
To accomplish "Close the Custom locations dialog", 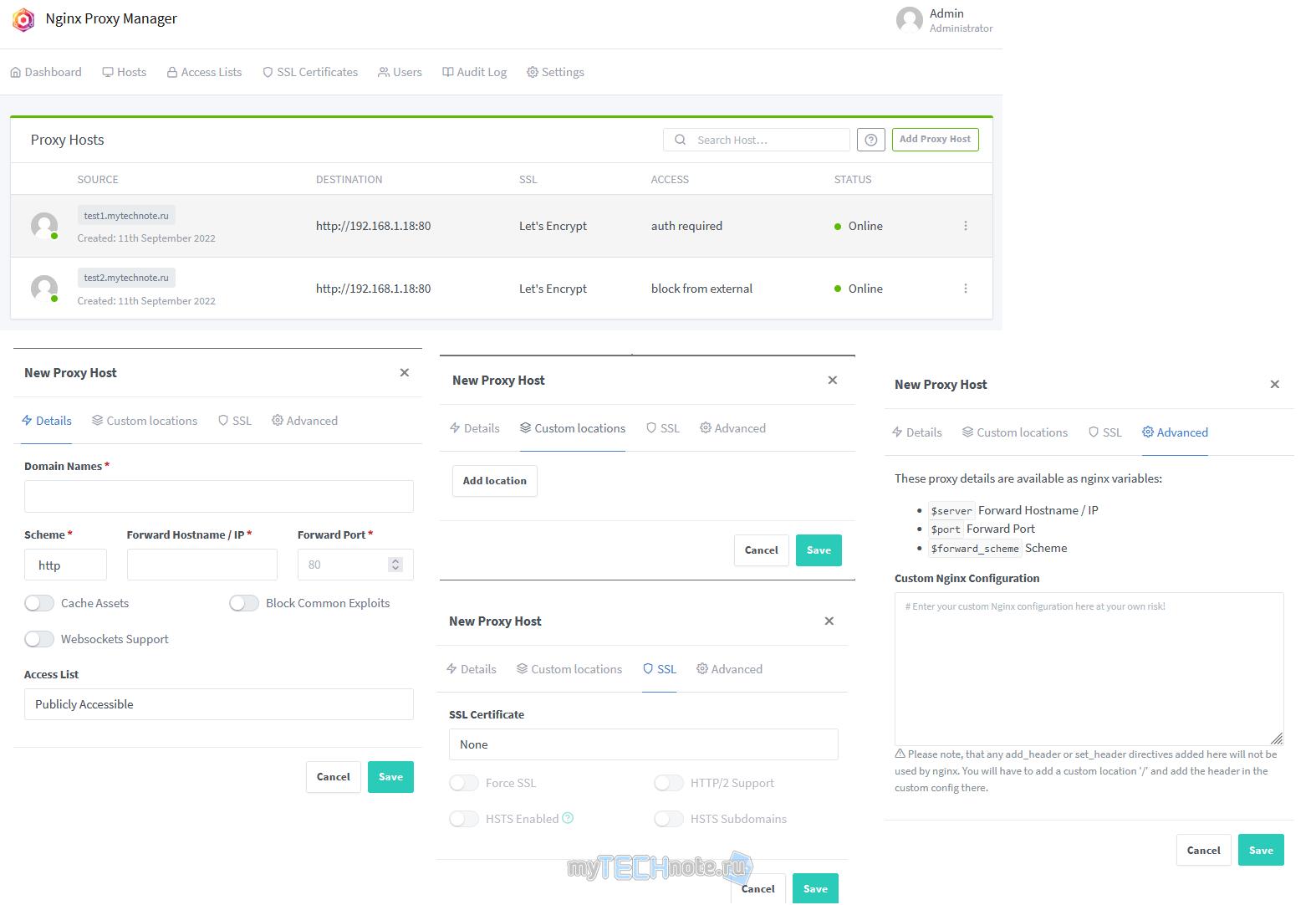I will (x=832, y=380).
